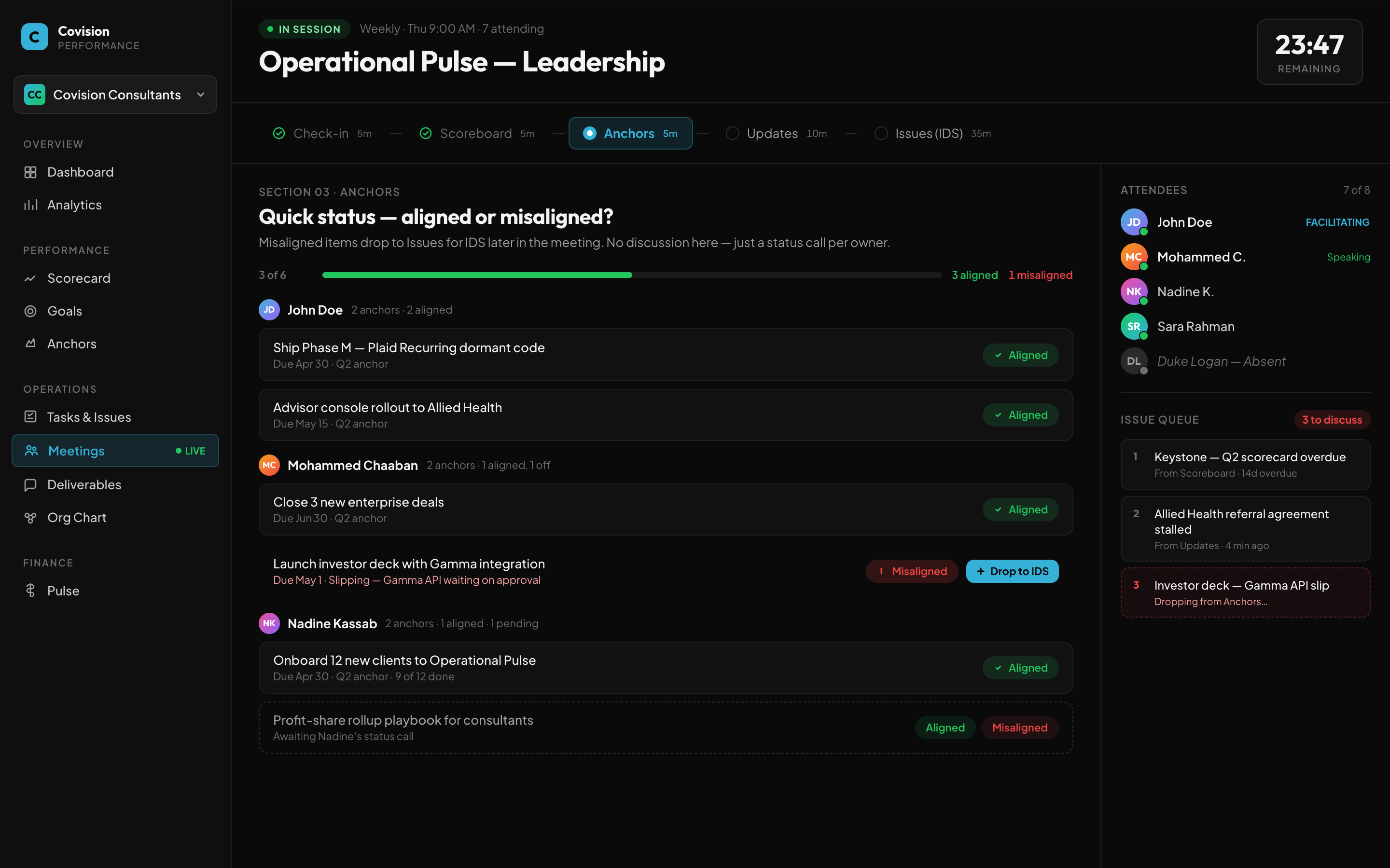Click the Goals target icon
Screen dimensions: 1390x868
click(x=30, y=311)
